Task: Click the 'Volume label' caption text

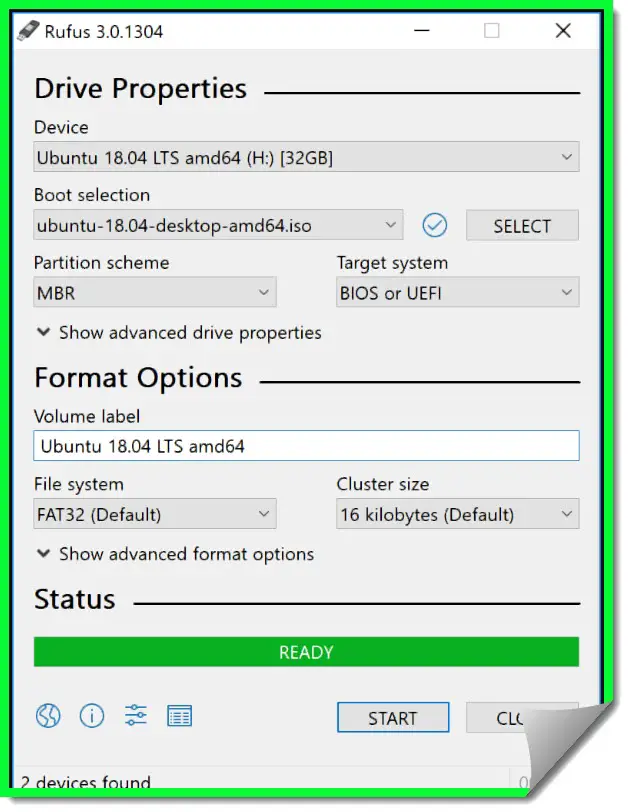Action: click(x=87, y=416)
